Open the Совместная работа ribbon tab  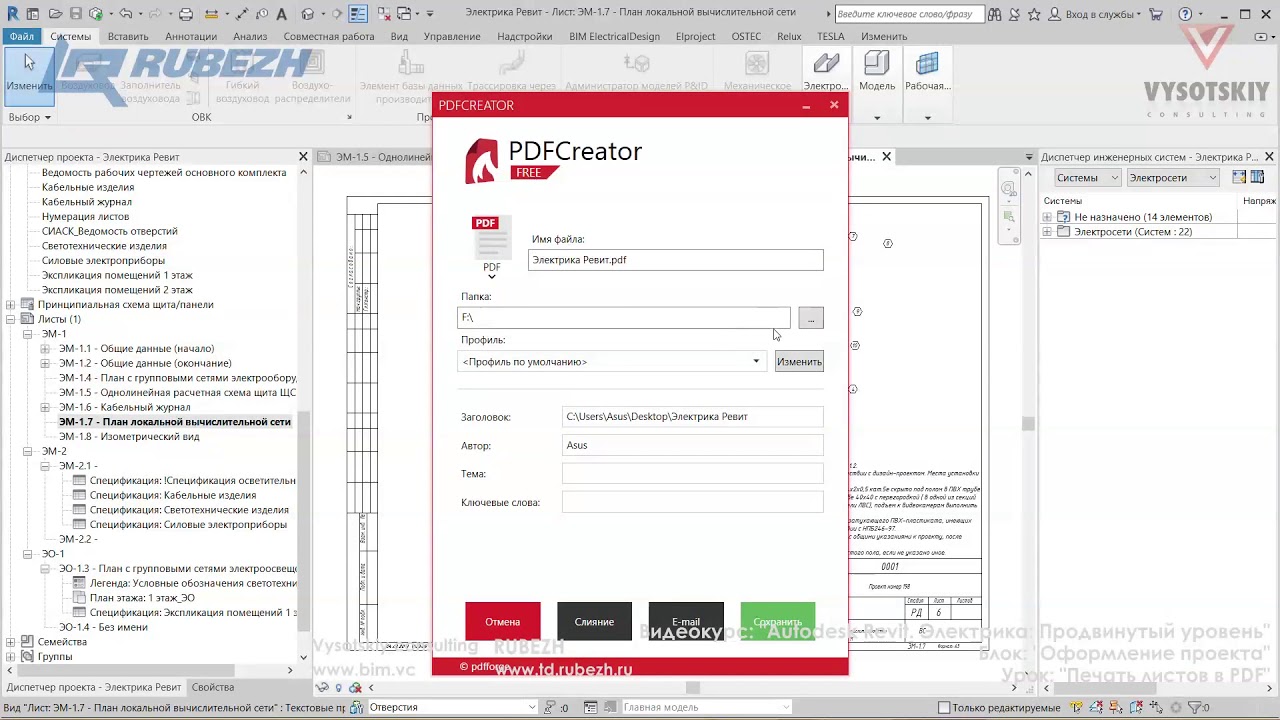(329, 36)
